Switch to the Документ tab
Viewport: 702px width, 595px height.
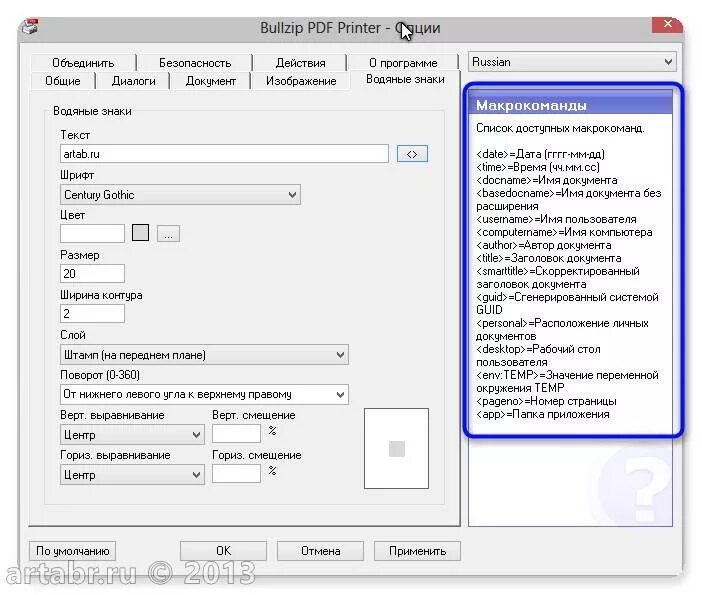210,81
